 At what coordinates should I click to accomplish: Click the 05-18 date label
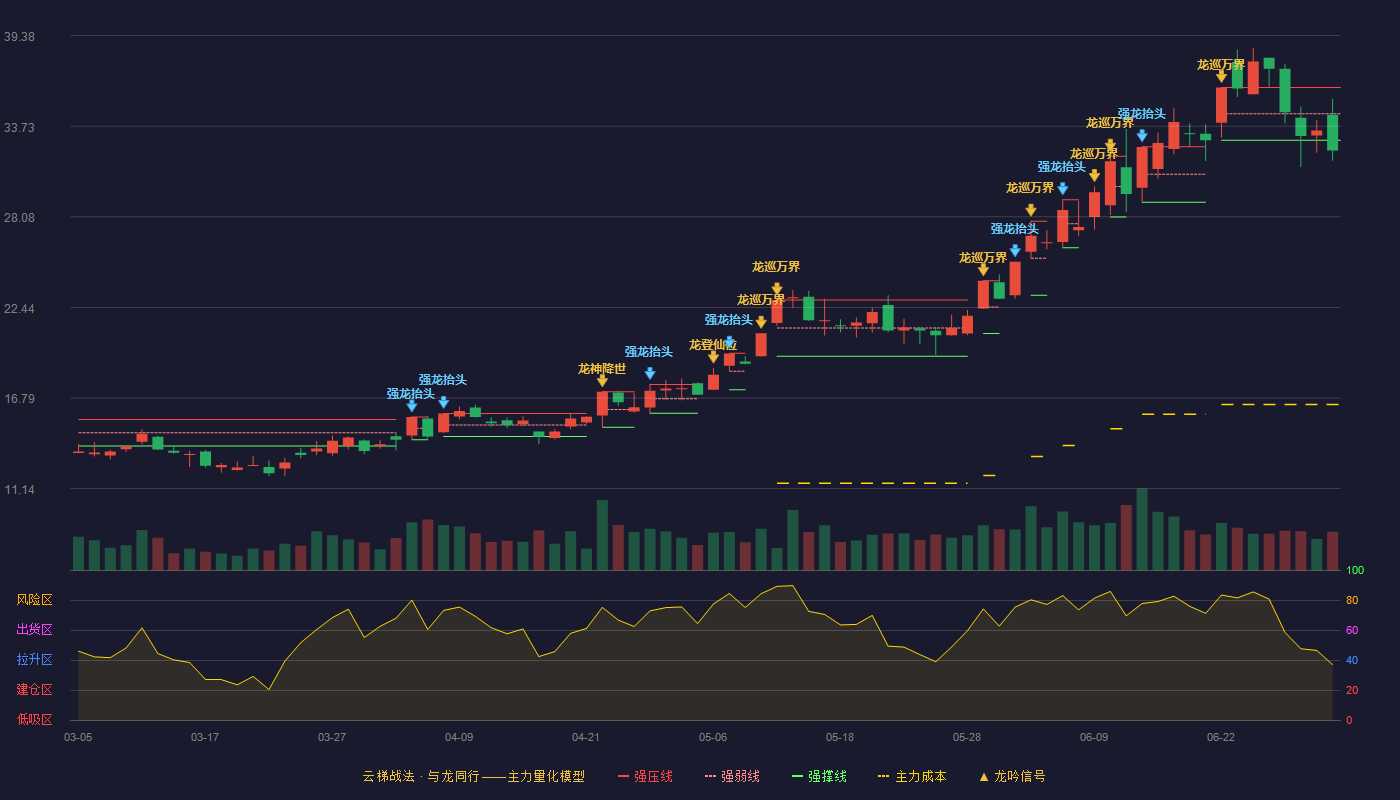tap(840, 737)
